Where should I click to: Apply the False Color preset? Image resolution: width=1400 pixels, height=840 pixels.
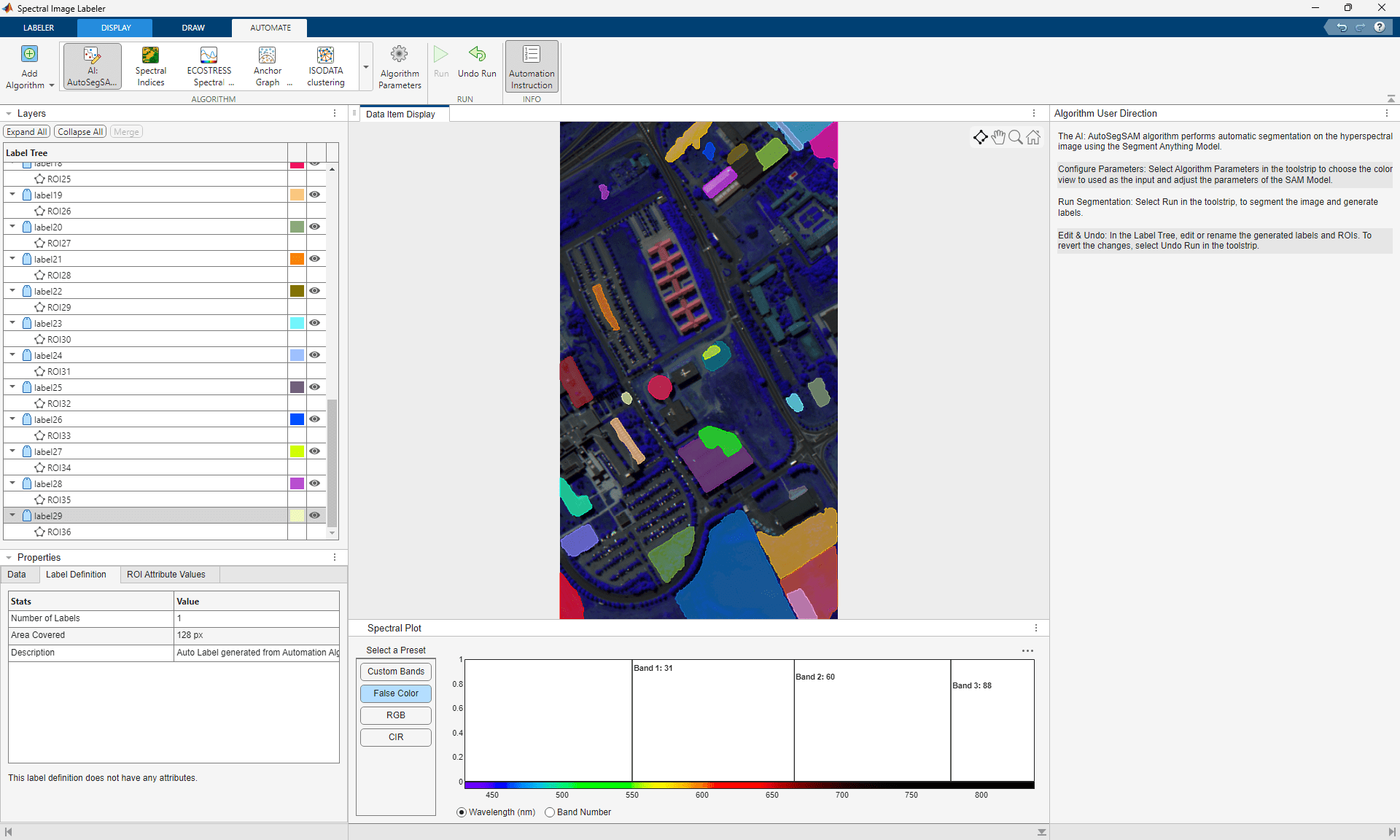[394, 693]
